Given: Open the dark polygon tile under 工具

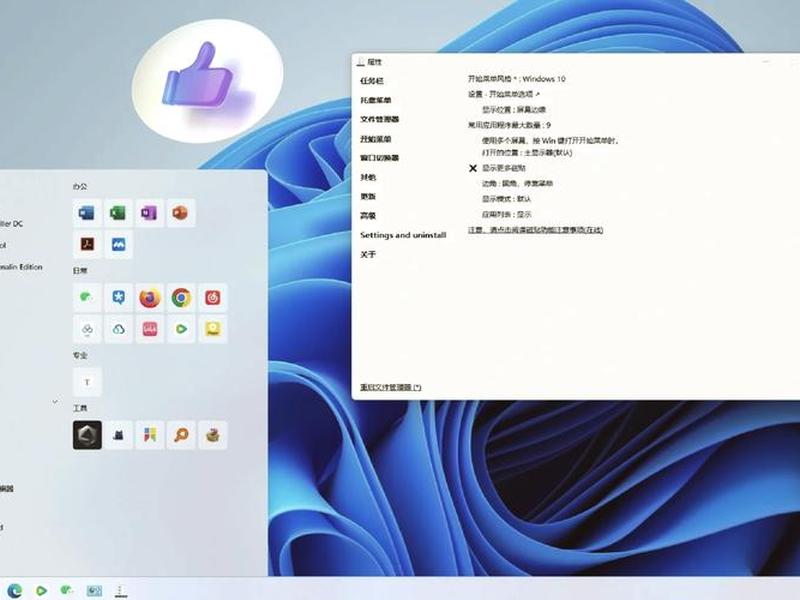Looking at the screenshot, I should (x=87, y=435).
